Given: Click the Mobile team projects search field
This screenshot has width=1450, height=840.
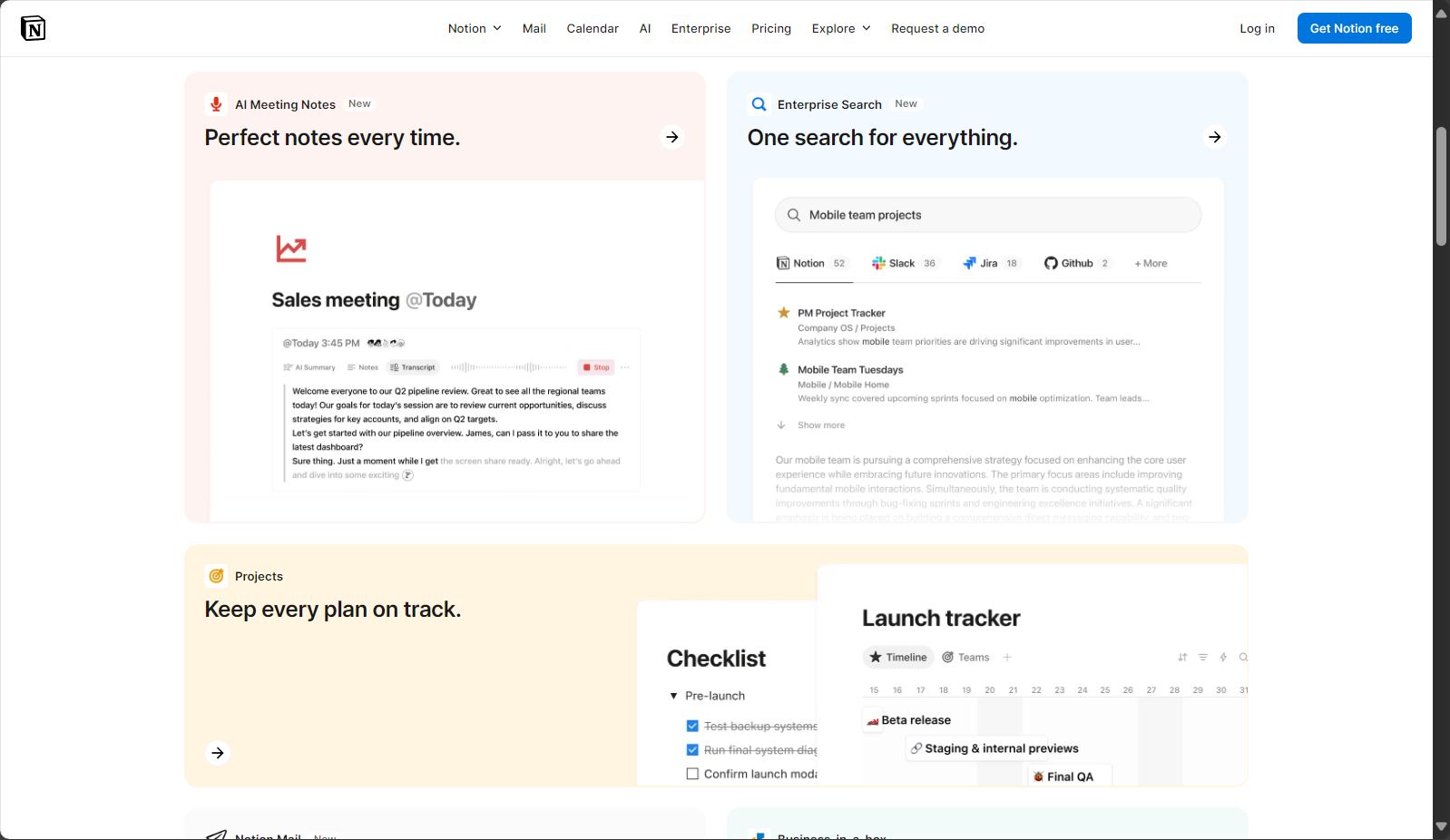Looking at the screenshot, I should coord(988,215).
